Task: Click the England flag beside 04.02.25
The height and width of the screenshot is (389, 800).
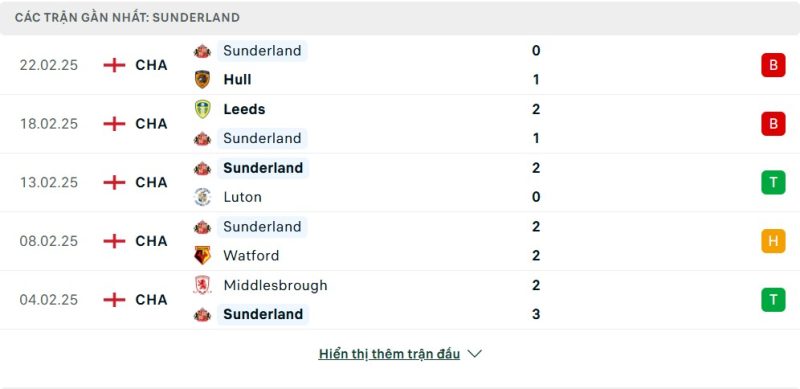Action: click(114, 300)
